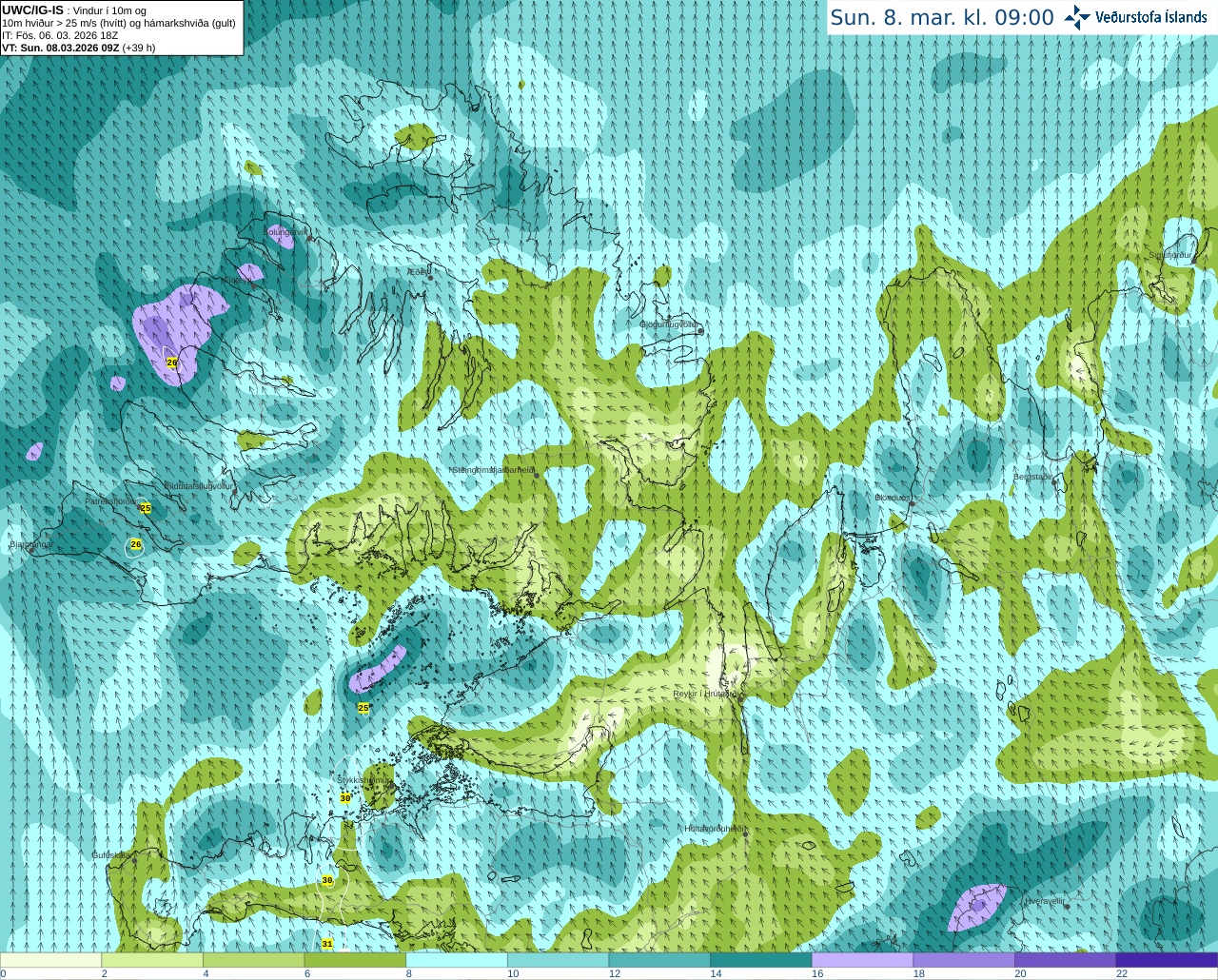Click the 'Patreksfjörður' station label

click(110, 500)
